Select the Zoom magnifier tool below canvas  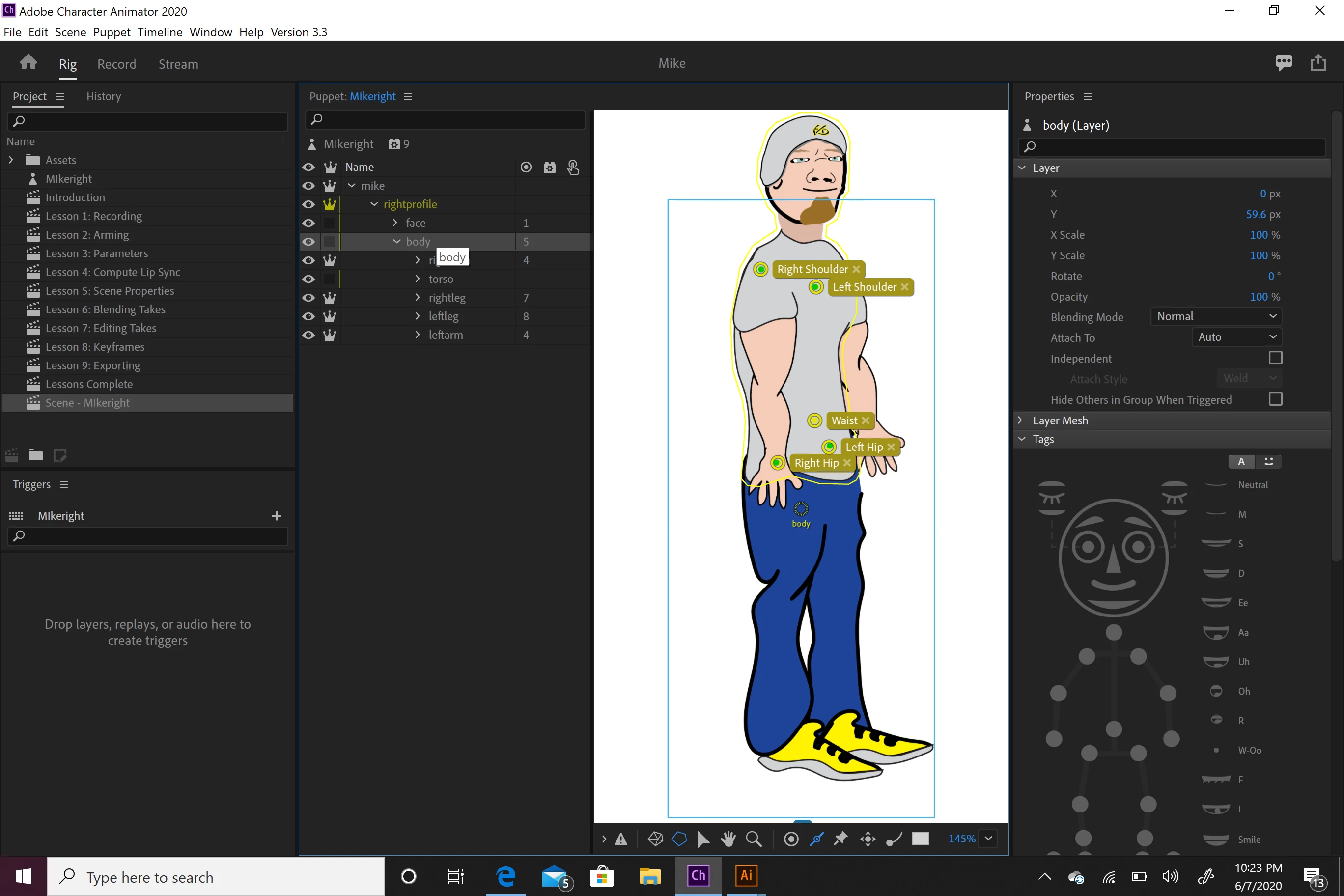point(754,839)
